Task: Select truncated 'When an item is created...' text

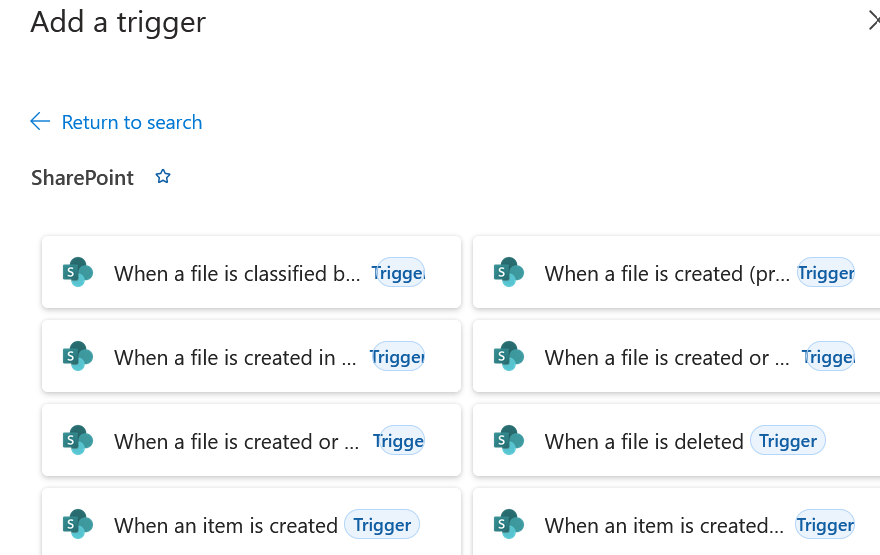Action: [664, 526]
